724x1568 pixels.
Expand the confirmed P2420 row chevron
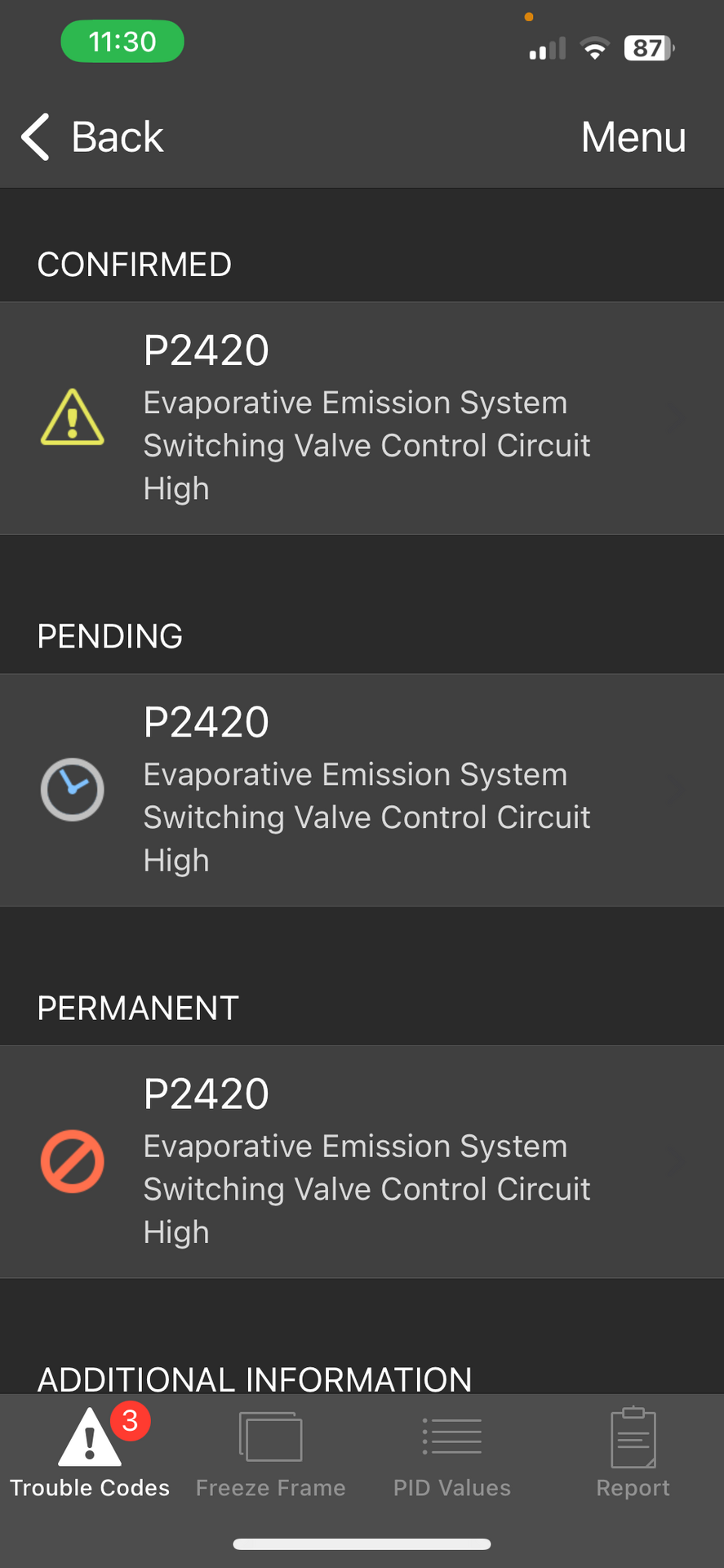click(674, 418)
